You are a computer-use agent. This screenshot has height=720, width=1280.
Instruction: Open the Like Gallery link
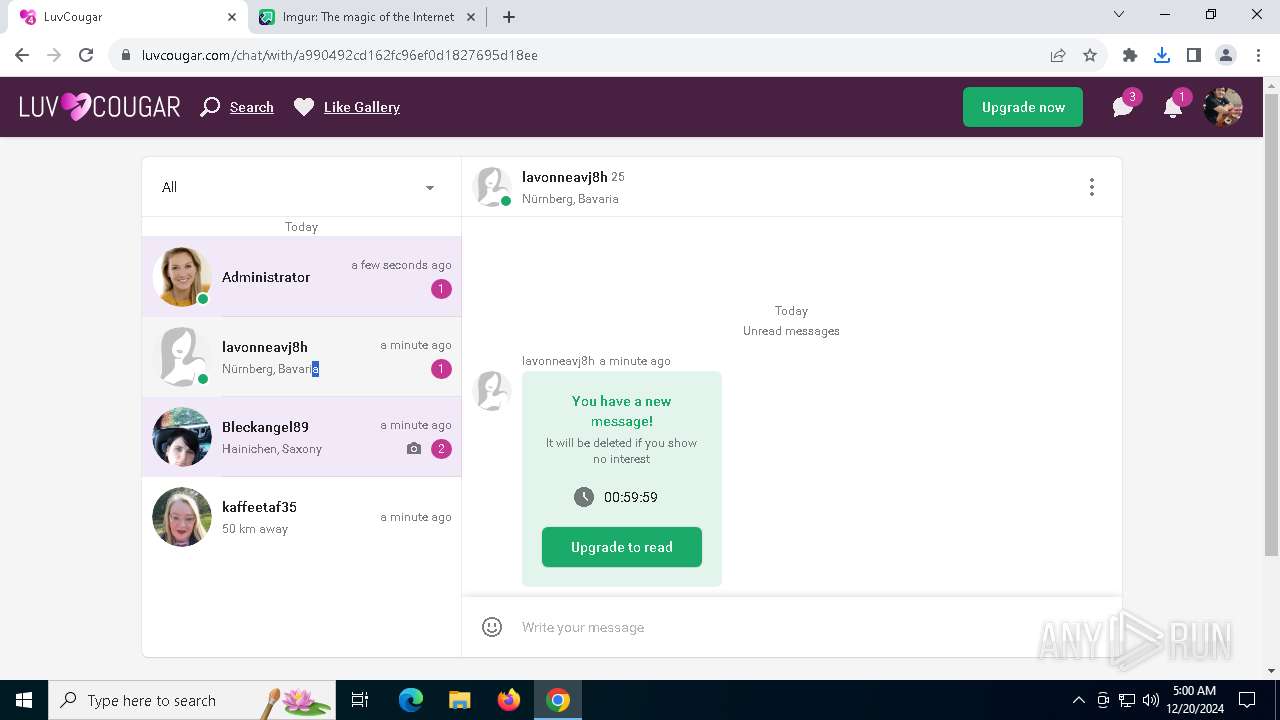click(x=362, y=107)
